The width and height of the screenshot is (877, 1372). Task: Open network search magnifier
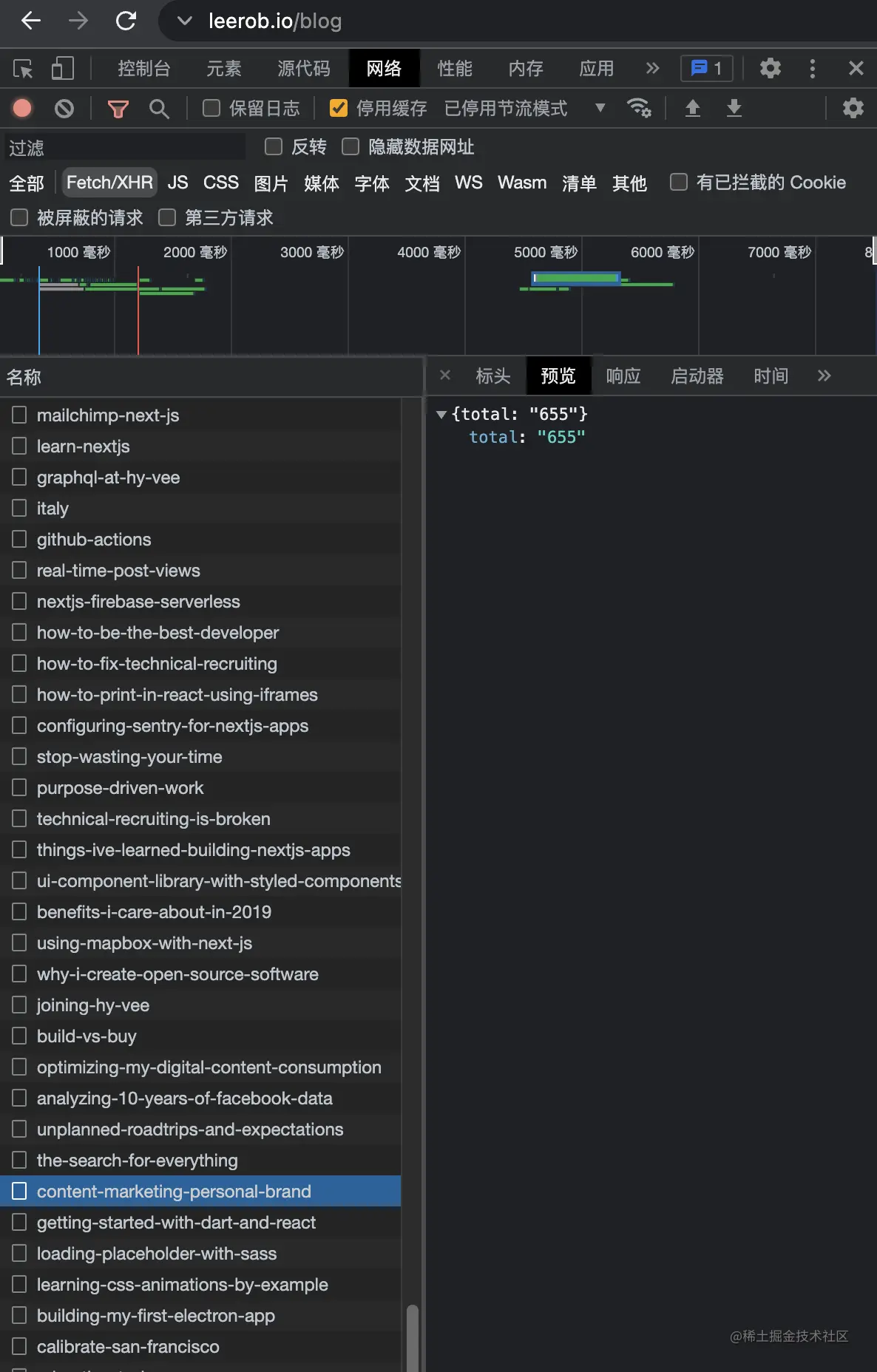159,109
